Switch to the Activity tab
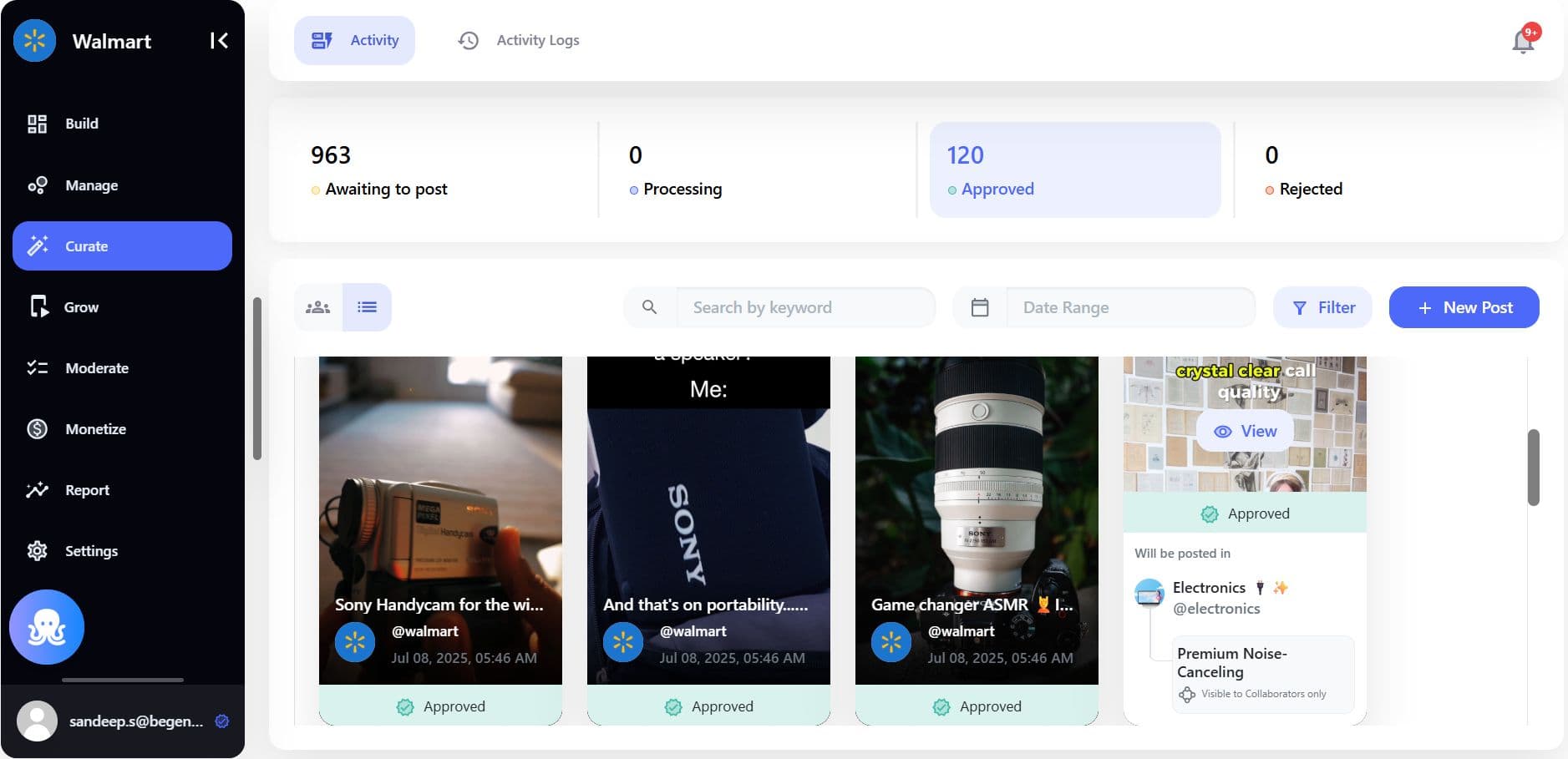The image size is (1568, 759). point(354,40)
